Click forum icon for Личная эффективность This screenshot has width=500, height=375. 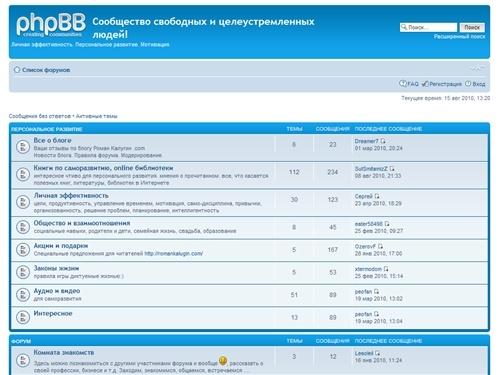point(23,202)
